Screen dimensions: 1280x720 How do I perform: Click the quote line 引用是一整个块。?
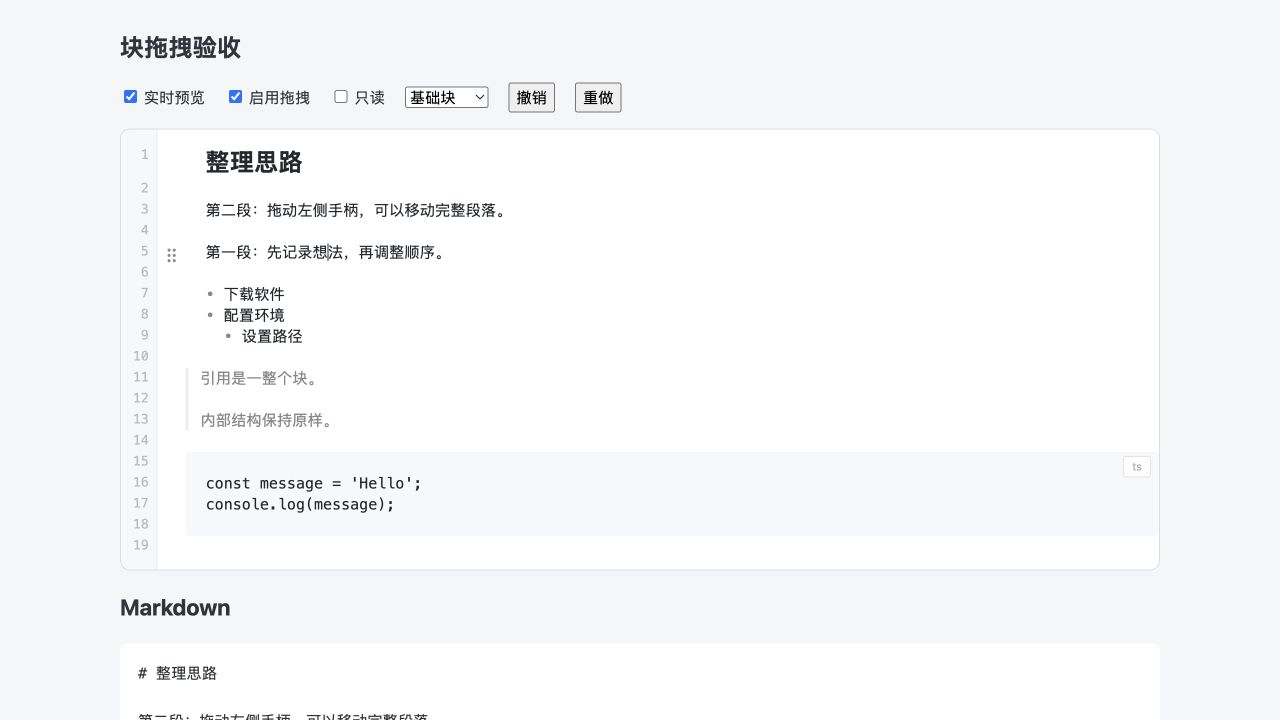pos(260,378)
